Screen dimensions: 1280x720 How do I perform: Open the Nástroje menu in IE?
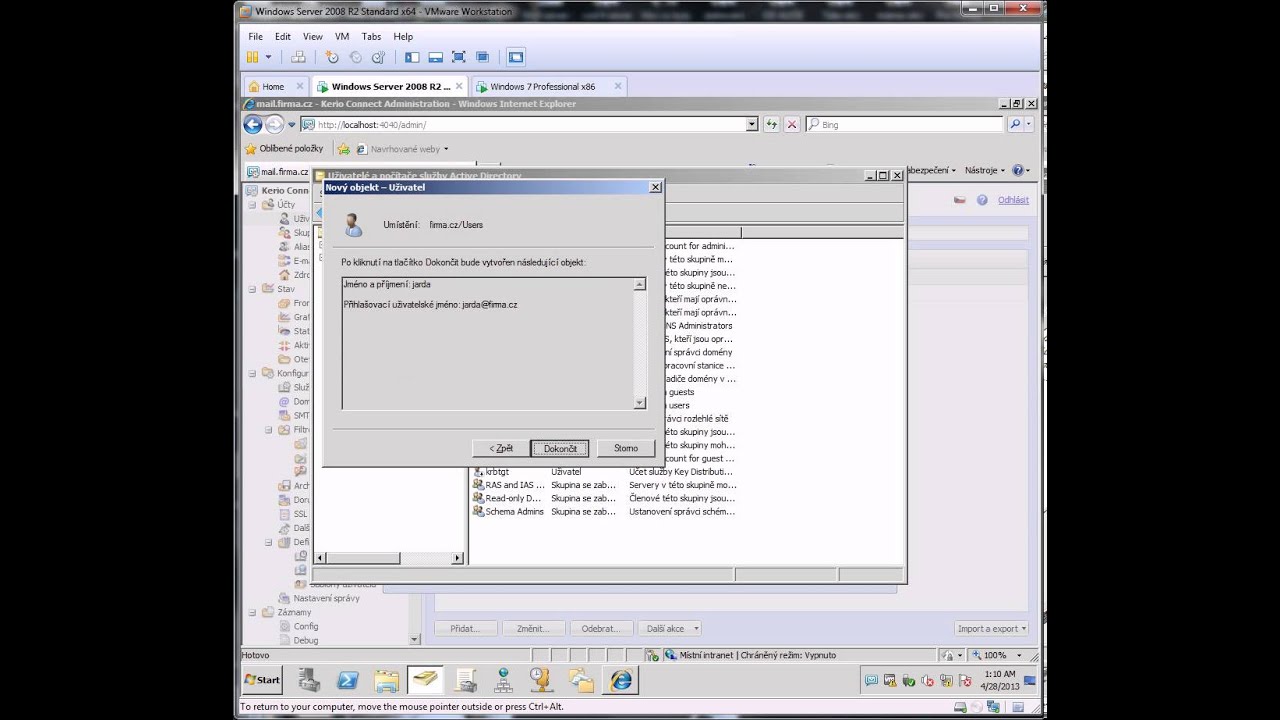(x=985, y=170)
